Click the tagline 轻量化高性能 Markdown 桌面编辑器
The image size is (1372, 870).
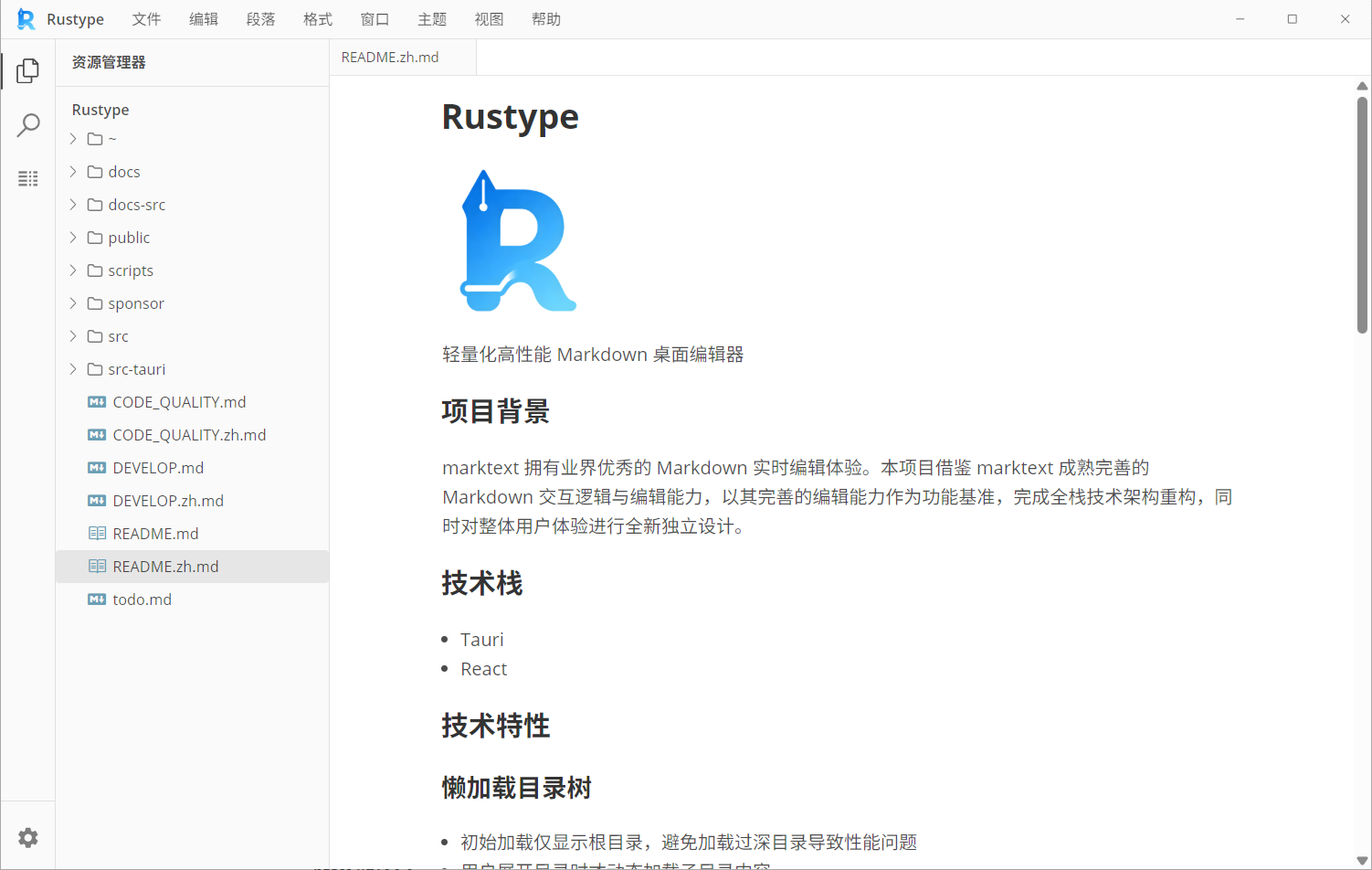pyautogui.click(x=593, y=355)
